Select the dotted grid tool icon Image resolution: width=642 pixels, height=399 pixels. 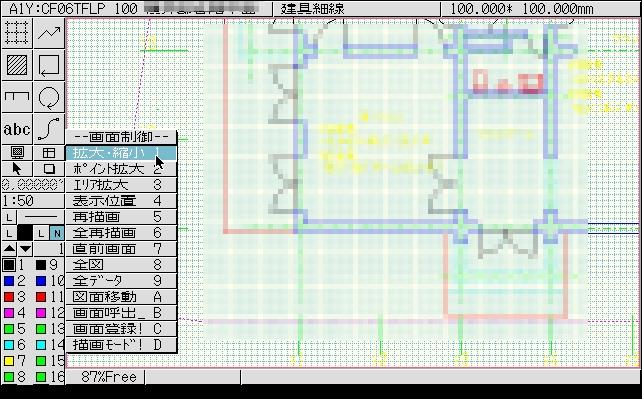coord(17,32)
